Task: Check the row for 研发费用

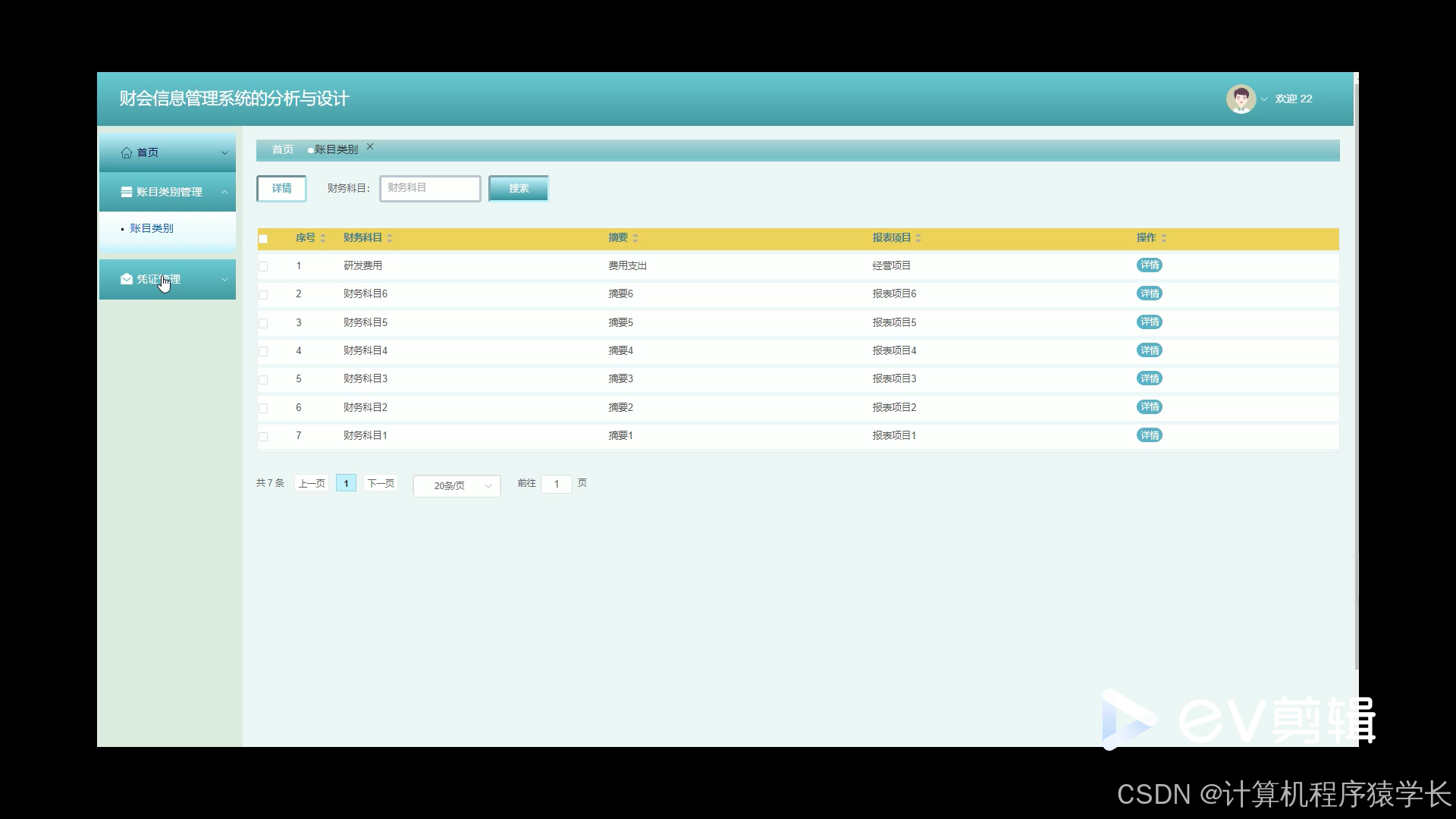Action: point(263,266)
